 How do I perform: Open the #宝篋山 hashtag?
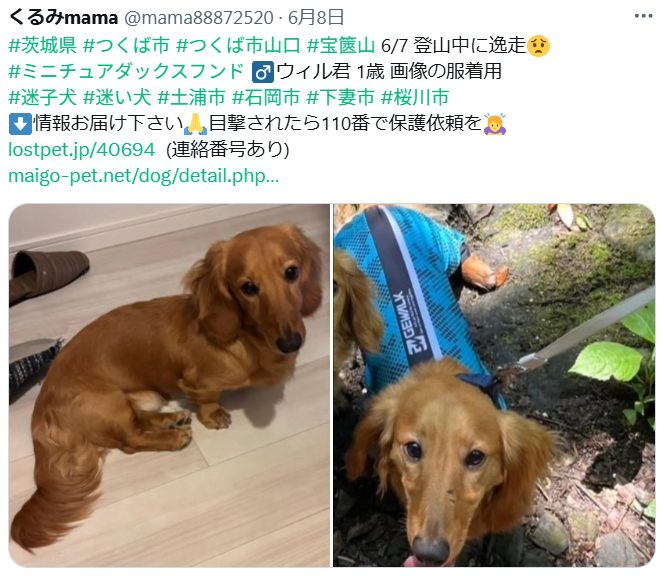pyautogui.click(x=341, y=45)
